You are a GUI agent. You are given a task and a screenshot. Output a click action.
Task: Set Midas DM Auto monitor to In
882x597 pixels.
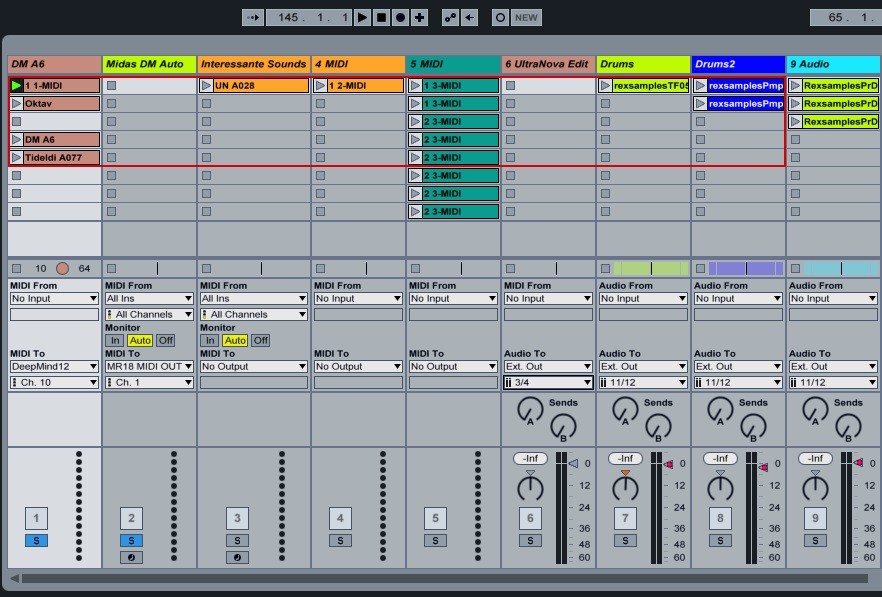click(114, 340)
